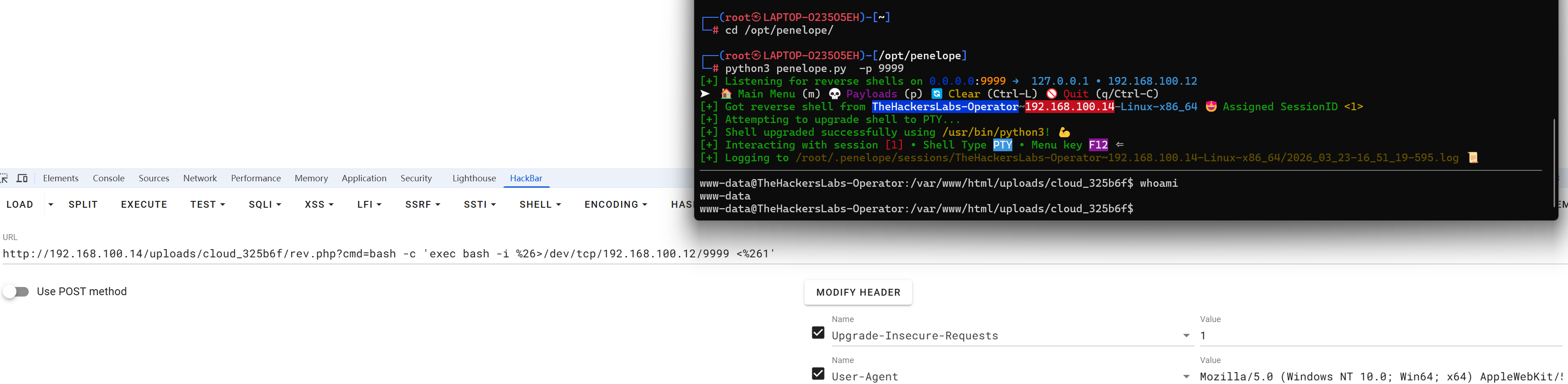Viewport: 1568px width, 384px height.
Task: Click the highlighted F12 menu key text
Action: [x=1098, y=145]
